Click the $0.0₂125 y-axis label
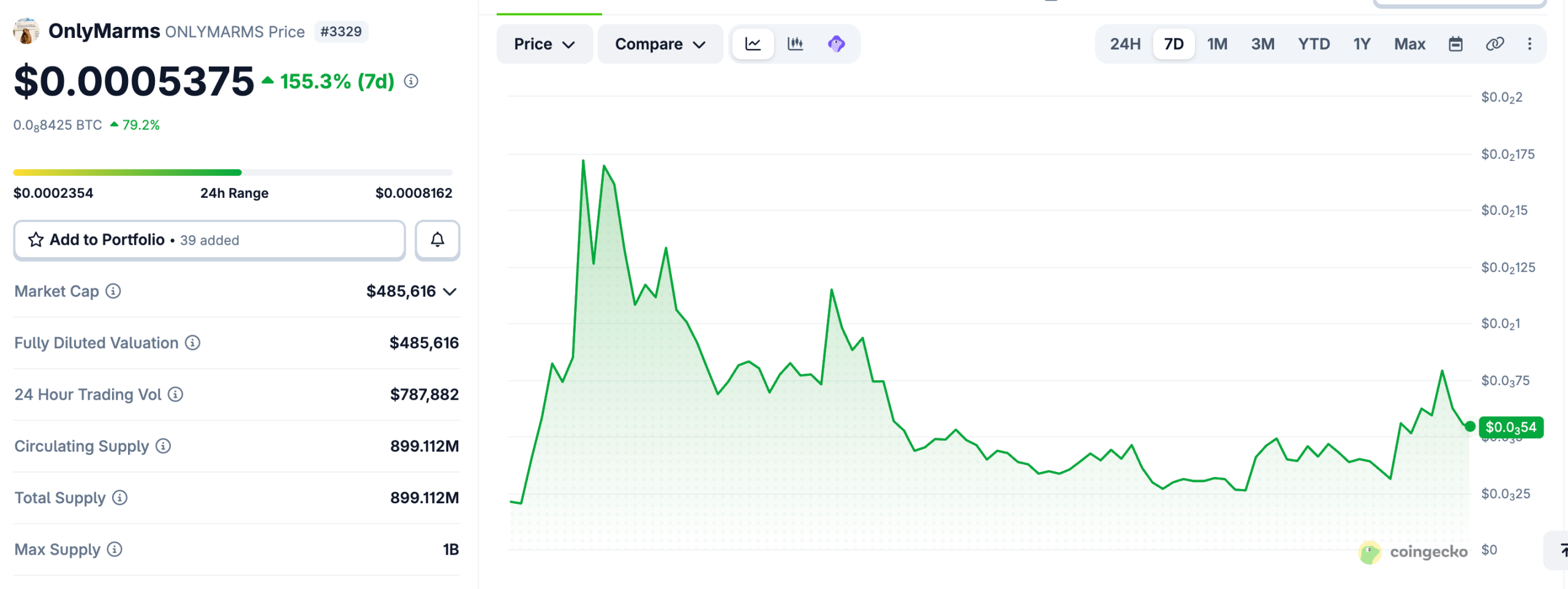Screen dimensions: 1568x589 point(1508,268)
